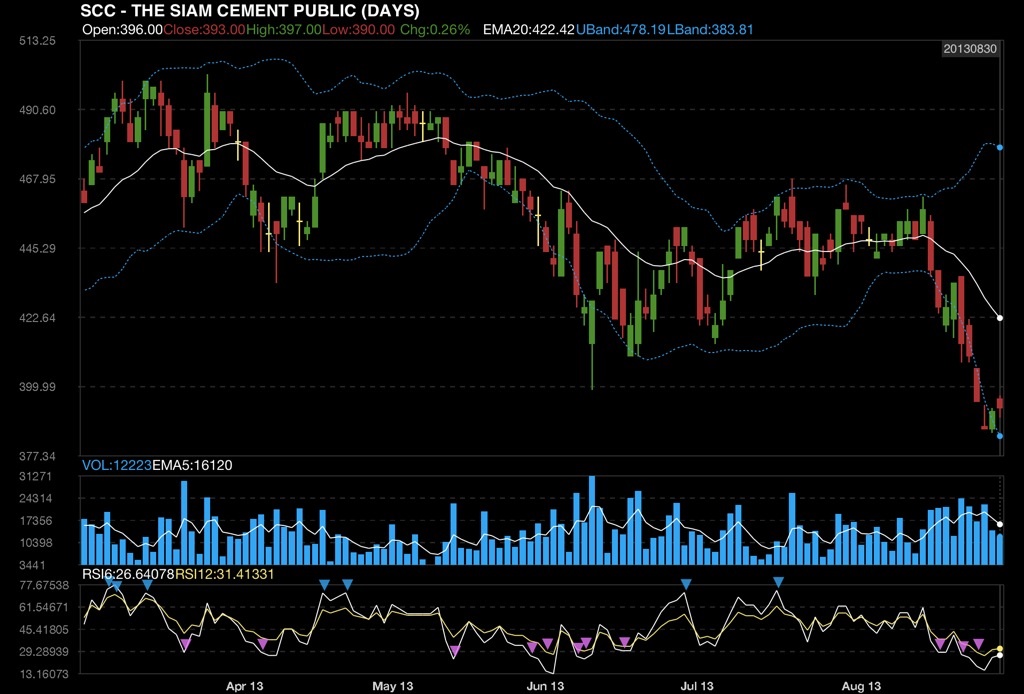Click the Chg:0.26% value
The image size is (1024, 694).
click(435, 29)
